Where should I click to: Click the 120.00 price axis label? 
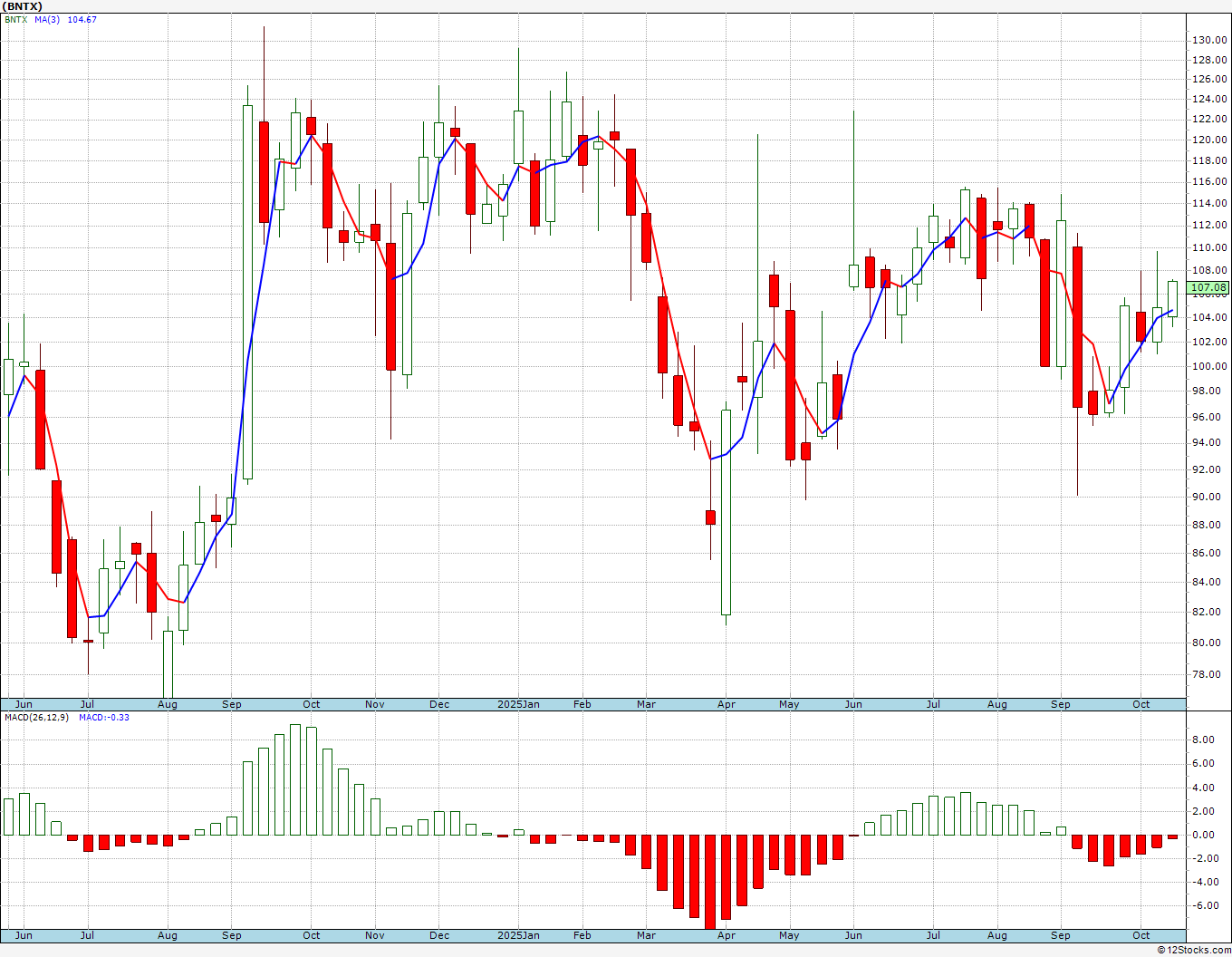1209,140
